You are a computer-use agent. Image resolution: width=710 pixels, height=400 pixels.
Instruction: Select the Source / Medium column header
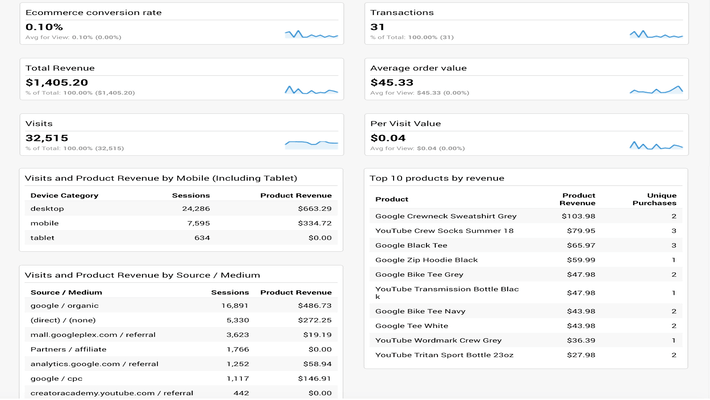[x=66, y=292]
